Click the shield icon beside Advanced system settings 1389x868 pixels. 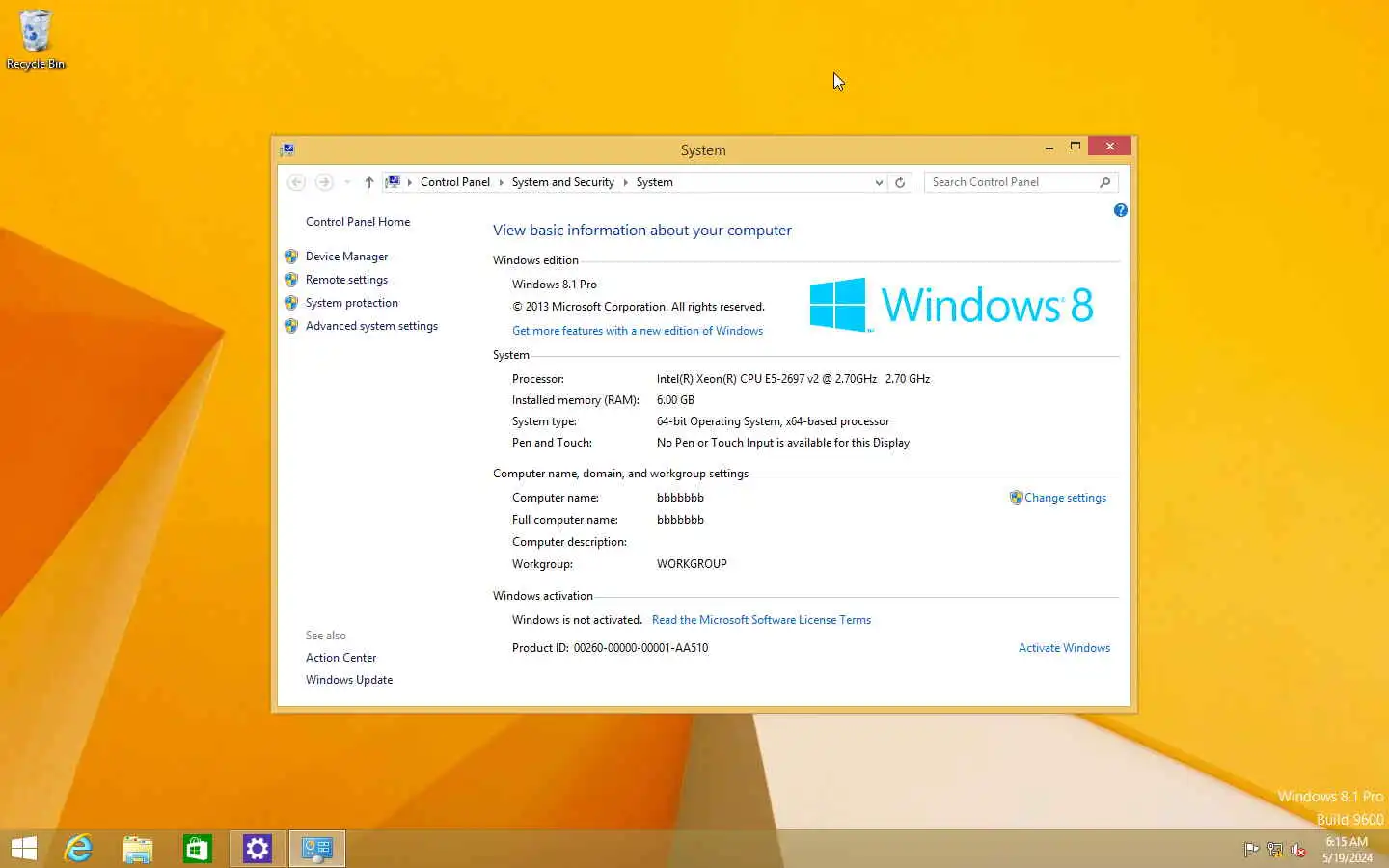point(291,326)
